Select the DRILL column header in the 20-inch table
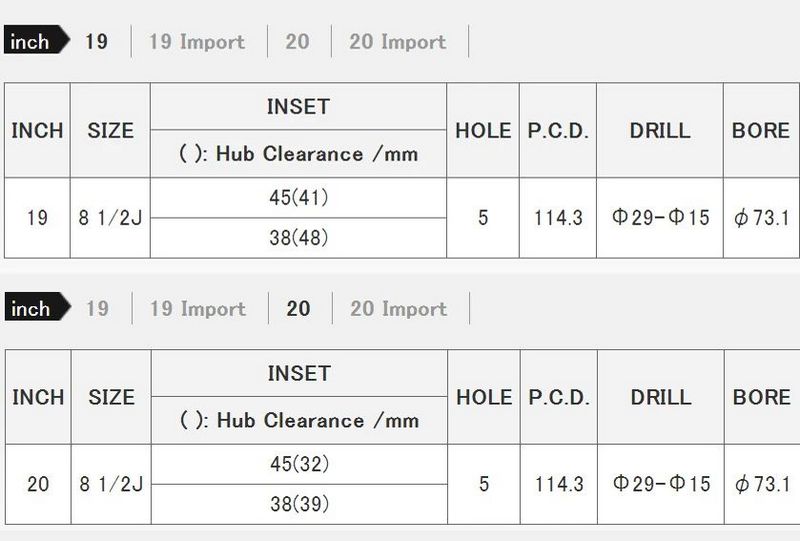The width and height of the screenshot is (800, 541). point(660,397)
